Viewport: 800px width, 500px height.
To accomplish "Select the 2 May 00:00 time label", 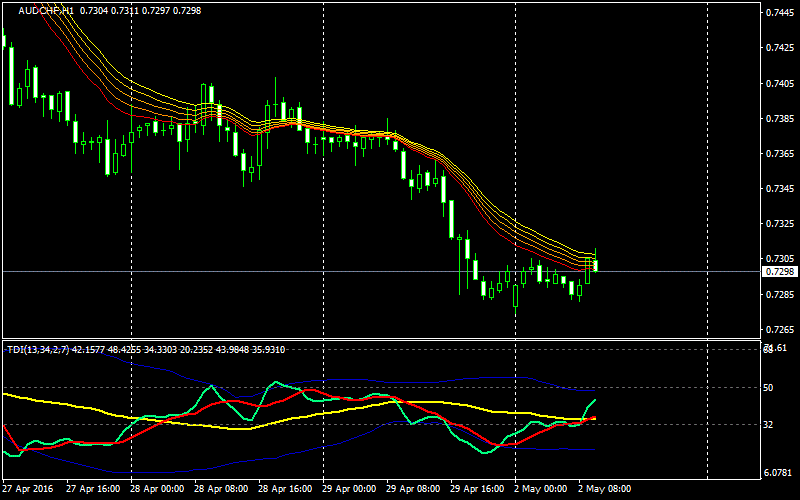I will point(539,490).
